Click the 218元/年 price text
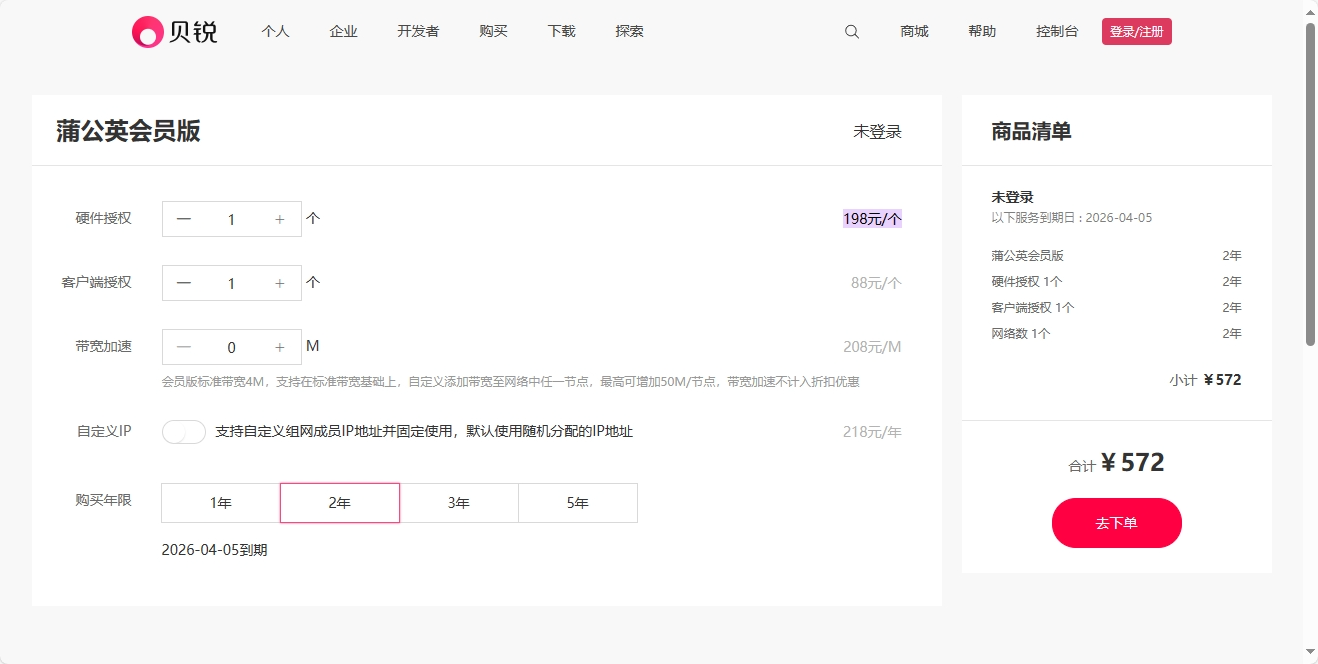 [x=872, y=432]
